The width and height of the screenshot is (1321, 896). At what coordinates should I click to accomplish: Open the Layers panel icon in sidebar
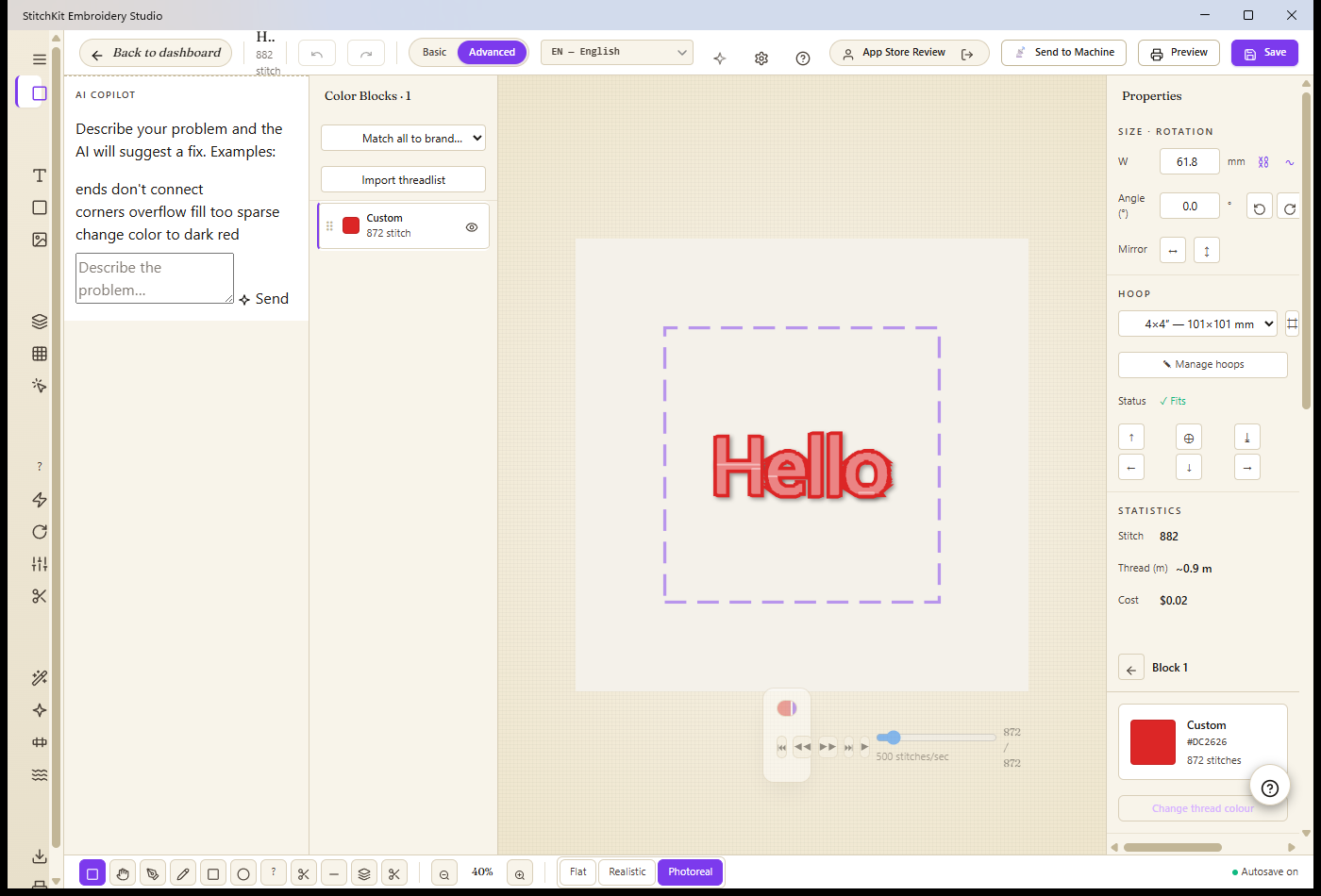[40, 322]
